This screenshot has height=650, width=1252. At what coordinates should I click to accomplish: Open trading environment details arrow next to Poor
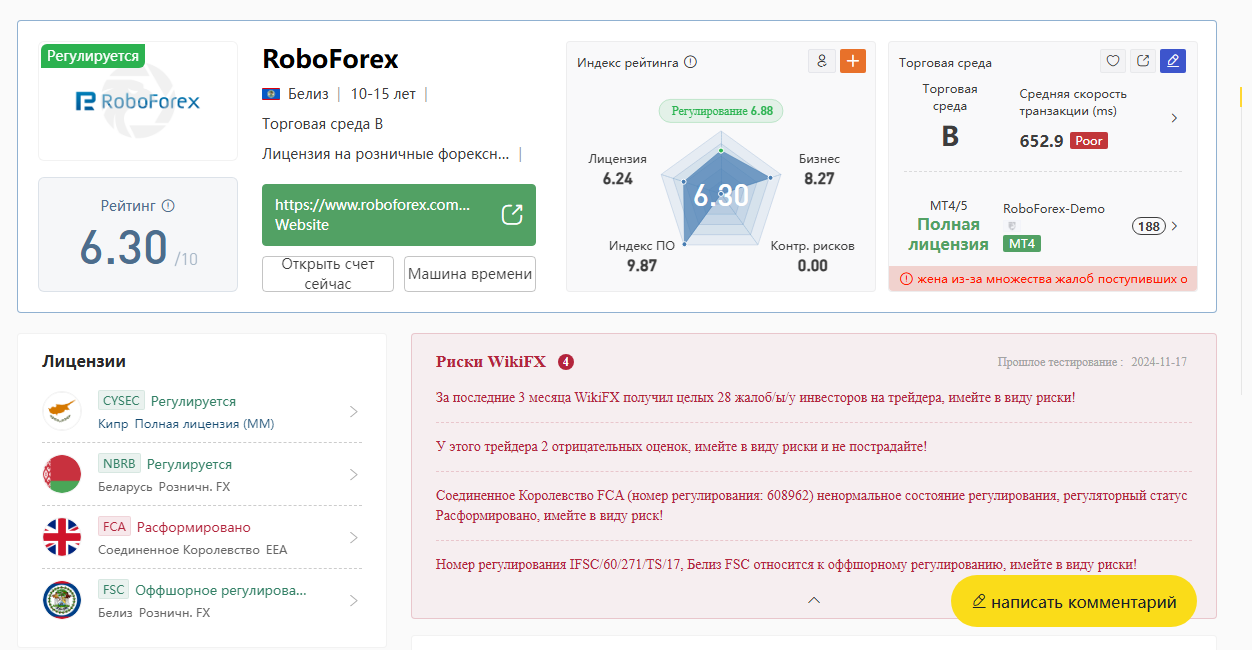1174,118
